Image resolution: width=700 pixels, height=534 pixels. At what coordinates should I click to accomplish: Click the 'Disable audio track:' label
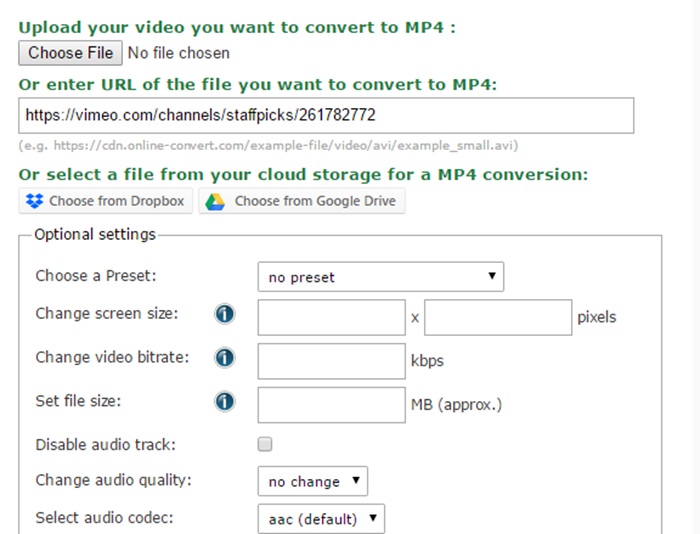pos(105,445)
